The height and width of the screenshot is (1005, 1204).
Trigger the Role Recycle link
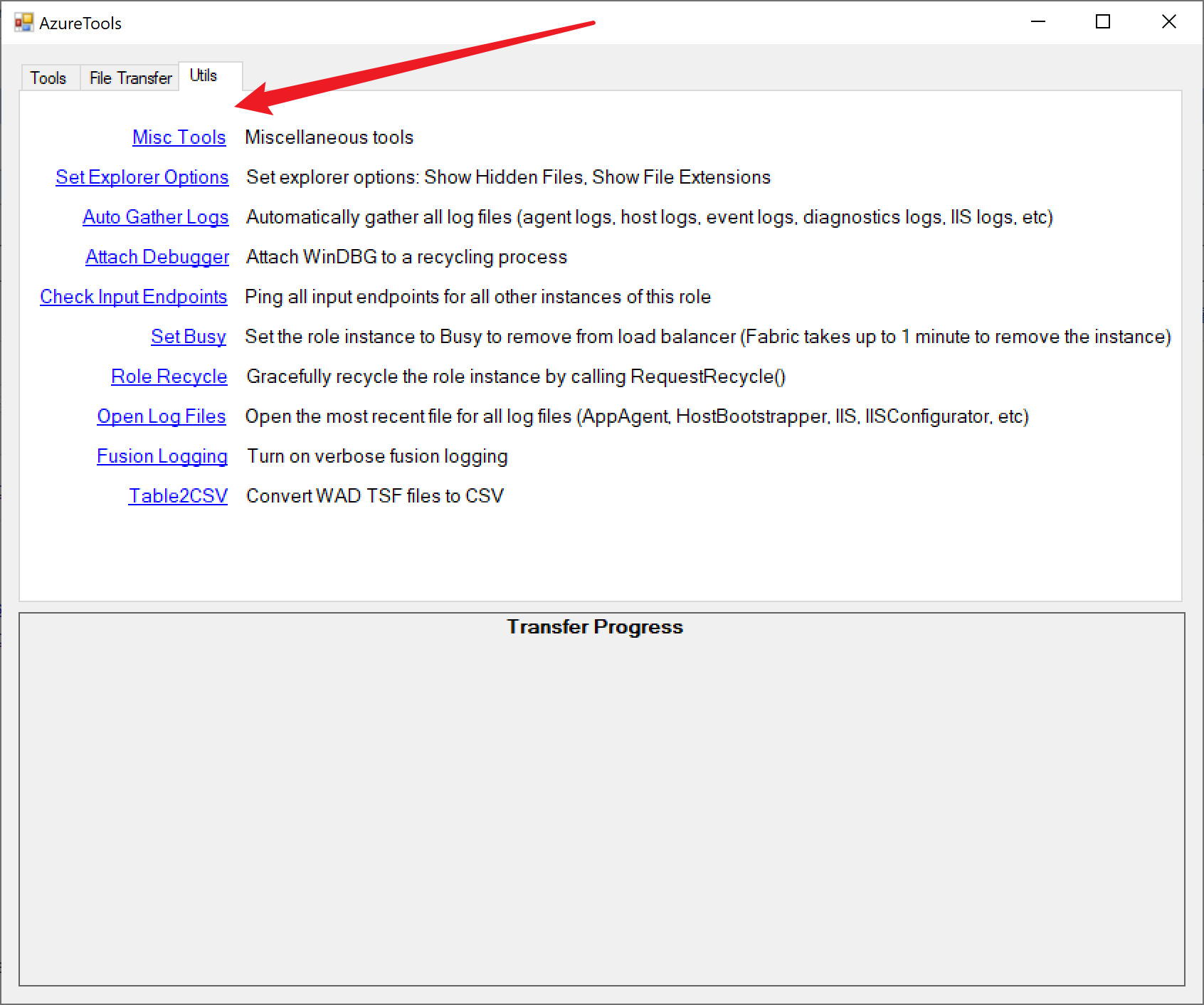click(x=169, y=377)
